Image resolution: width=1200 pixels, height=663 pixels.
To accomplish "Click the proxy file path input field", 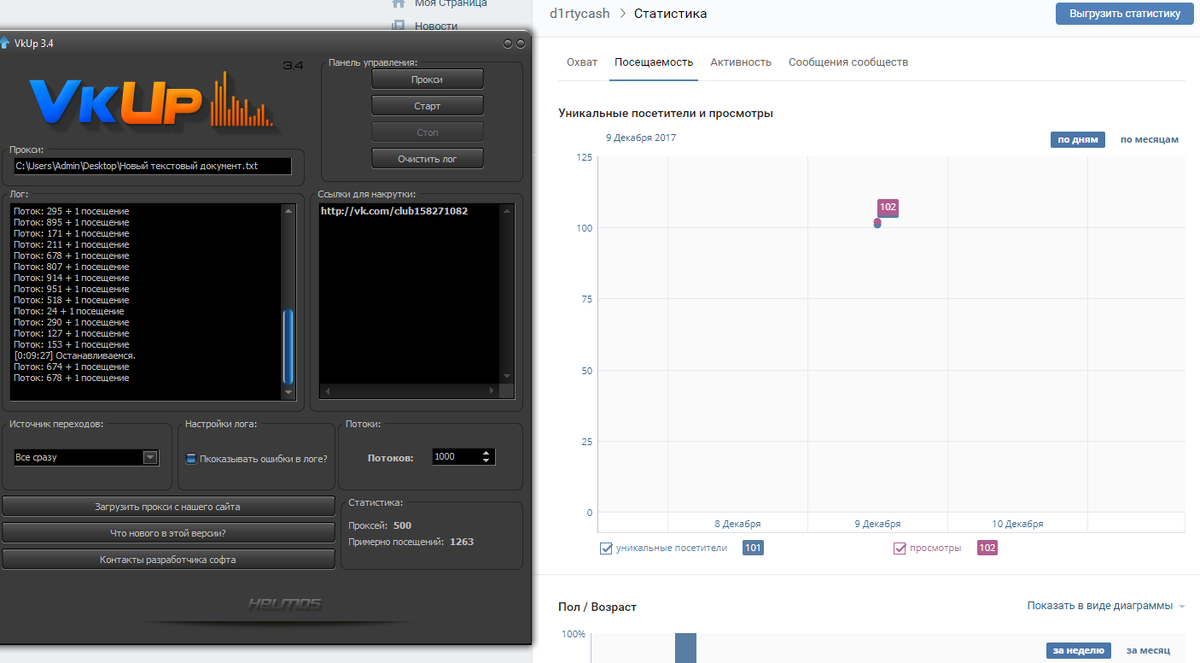I will [x=152, y=166].
